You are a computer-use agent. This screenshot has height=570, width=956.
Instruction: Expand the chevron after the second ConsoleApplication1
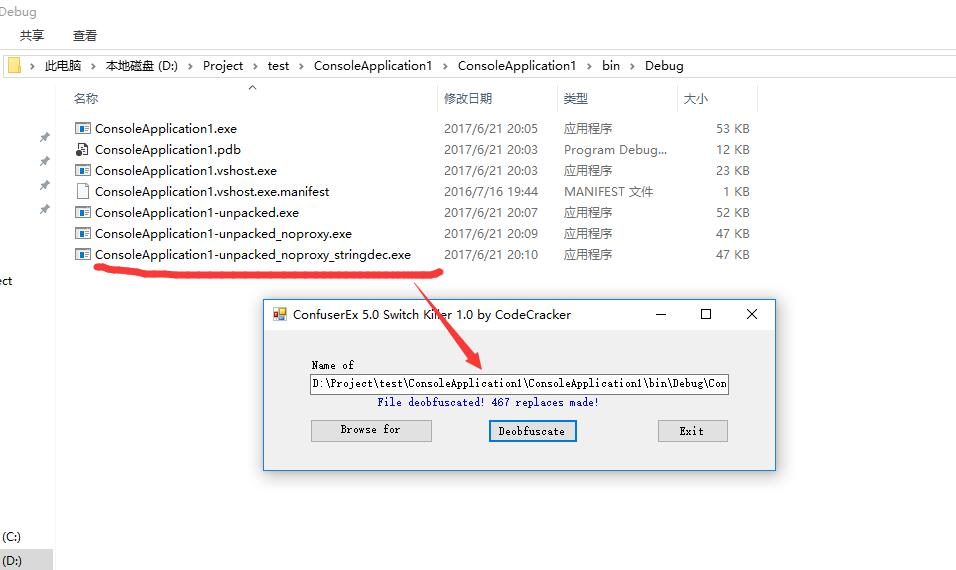point(589,66)
